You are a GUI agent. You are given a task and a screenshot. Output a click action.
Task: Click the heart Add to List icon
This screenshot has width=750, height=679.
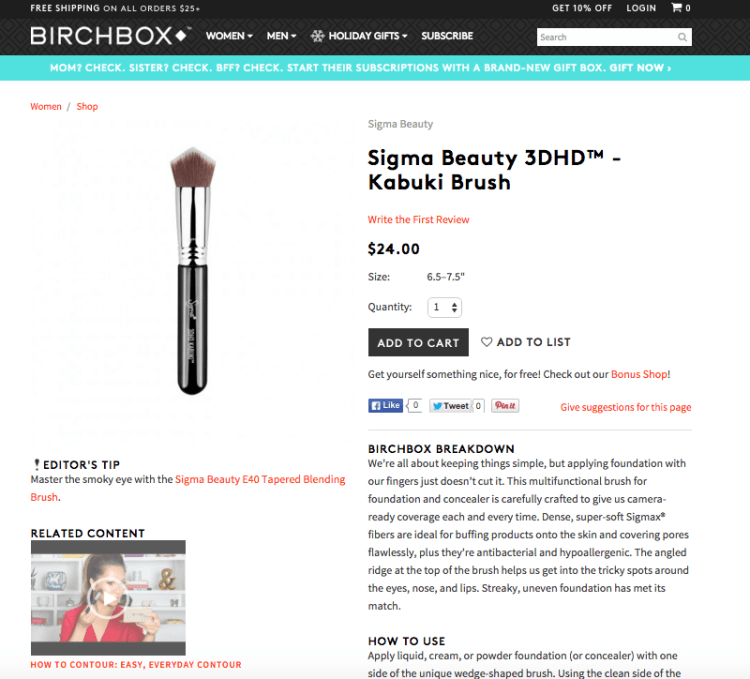486,342
